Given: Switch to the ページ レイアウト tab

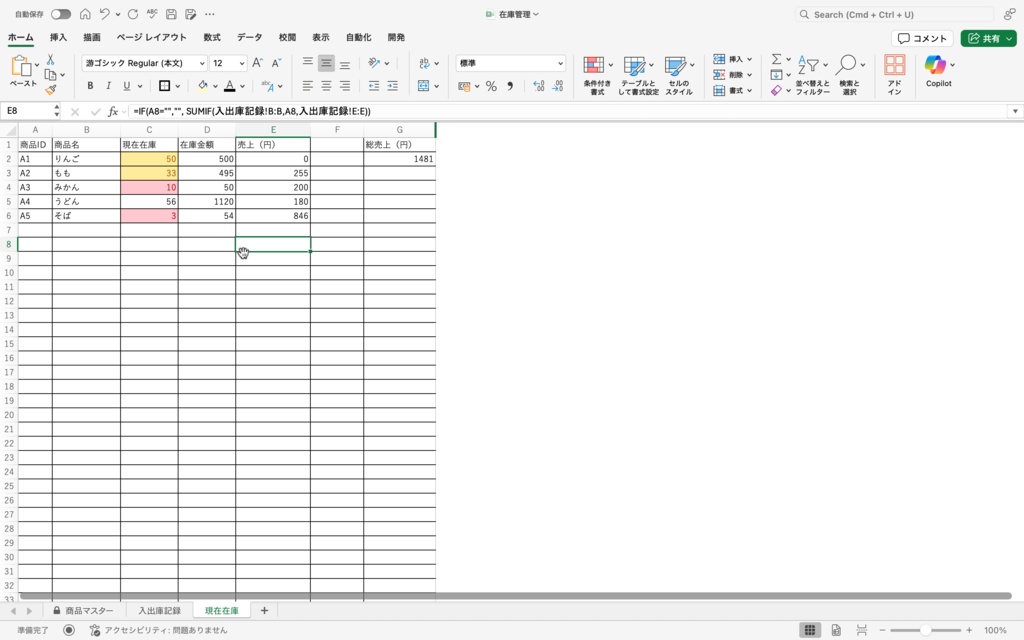Looking at the screenshot, I should [x=152, y=37].
